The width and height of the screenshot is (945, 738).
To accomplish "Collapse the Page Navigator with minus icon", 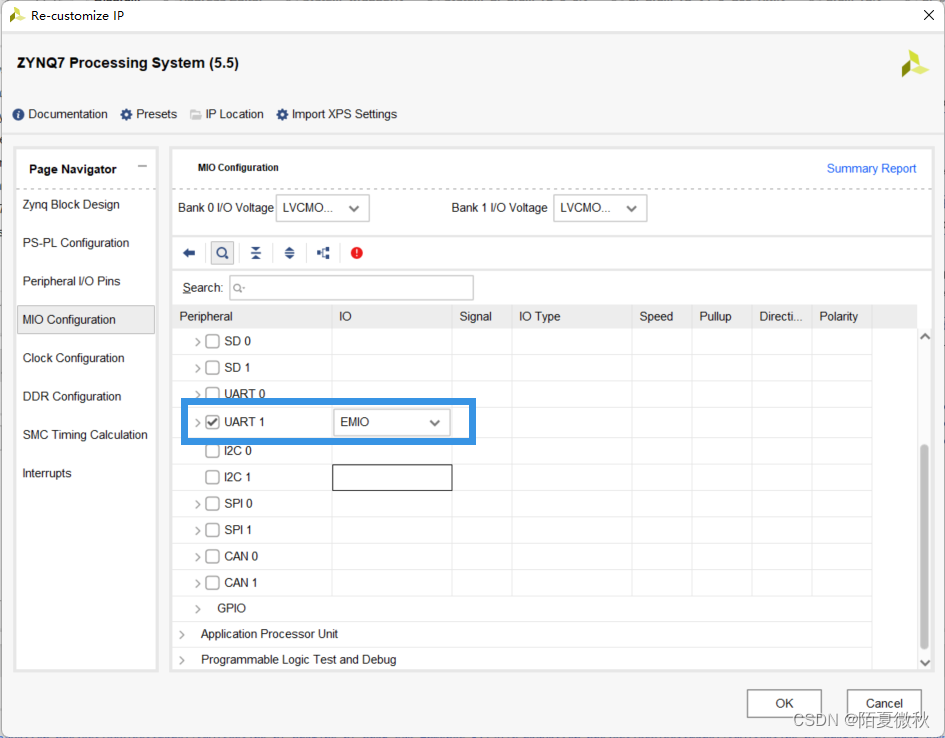I will (x=142, y=166).
